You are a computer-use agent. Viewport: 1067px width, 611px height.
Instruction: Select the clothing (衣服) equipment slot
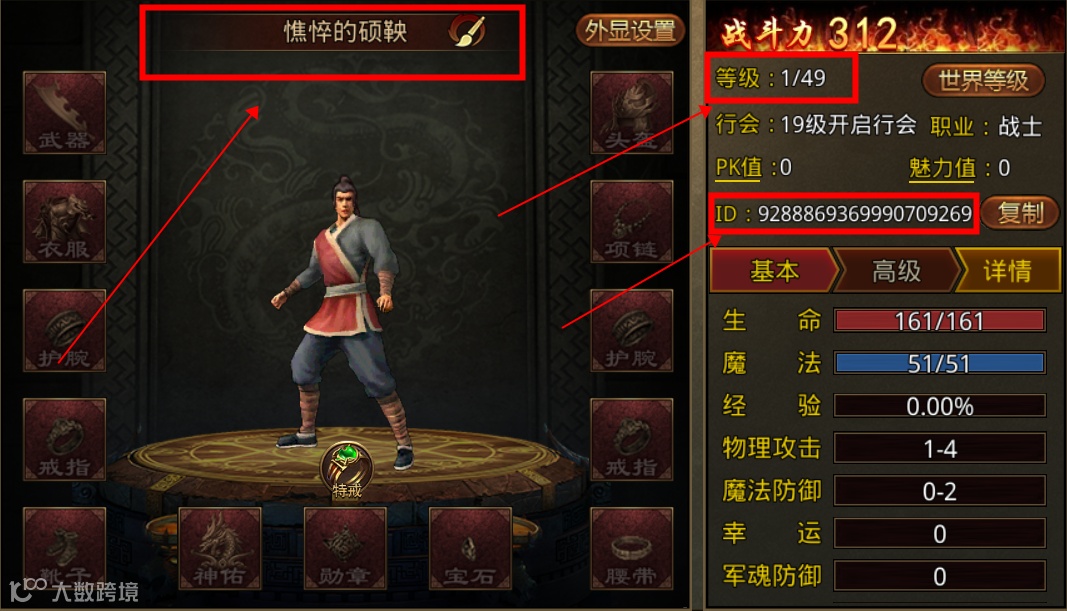[65, 221]
